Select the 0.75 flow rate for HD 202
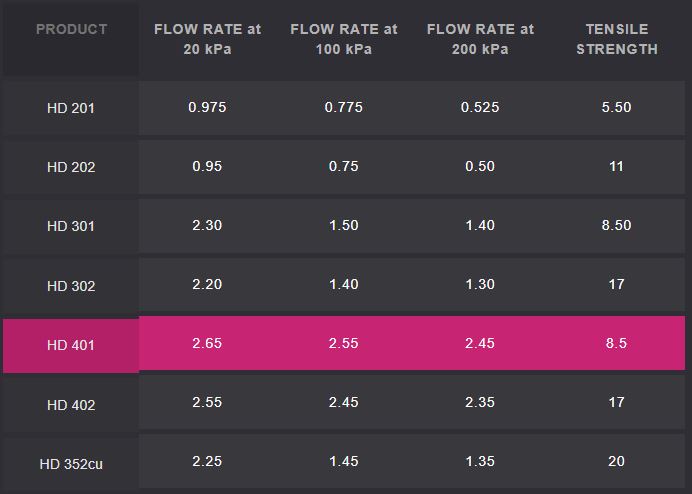Image resolution: width=692 pixels, height=494 pixels. pyautogui.click(x=343, y=166)
